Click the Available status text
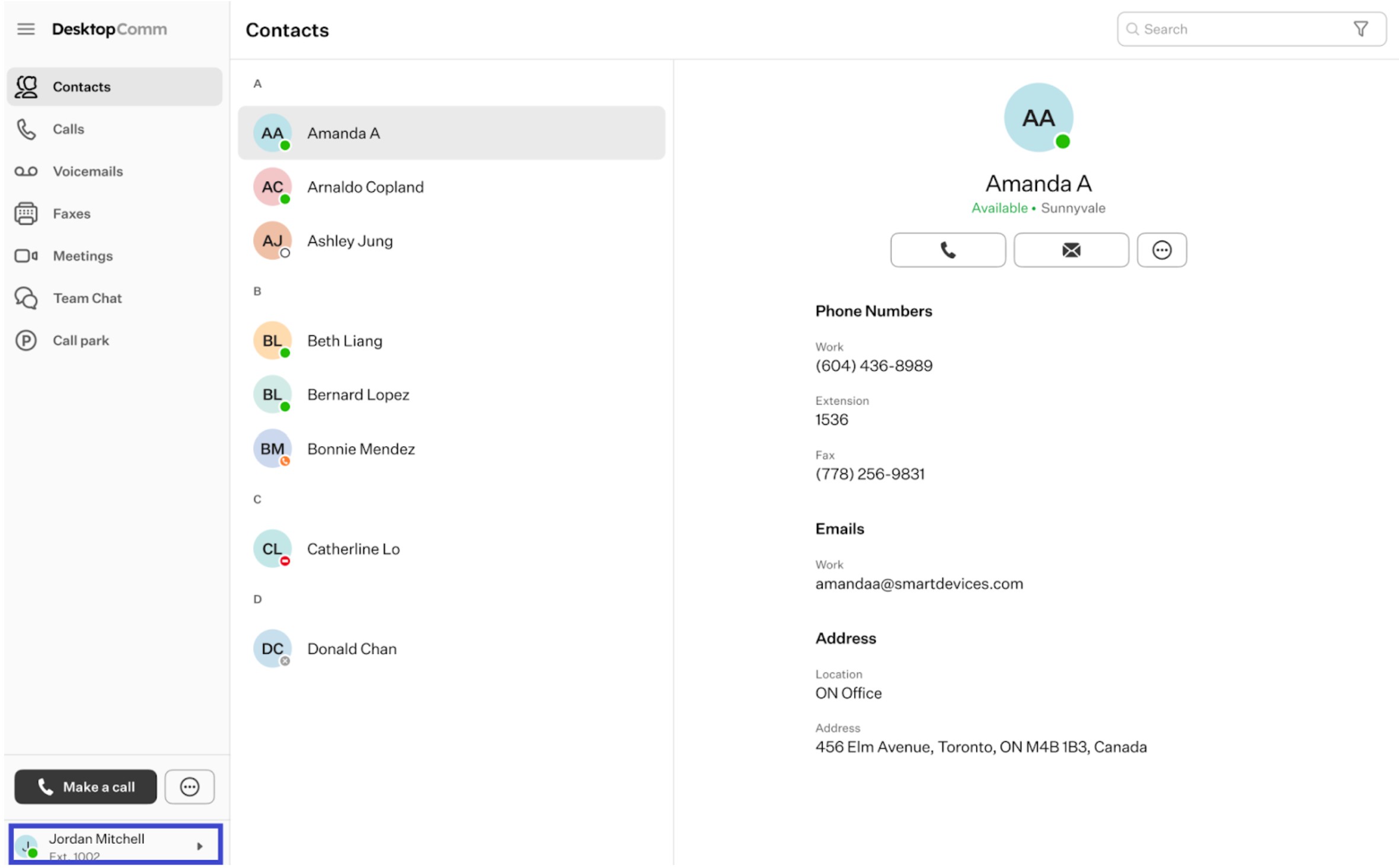Viewport: 1399px width, 868px height. [x=999, y=208]
